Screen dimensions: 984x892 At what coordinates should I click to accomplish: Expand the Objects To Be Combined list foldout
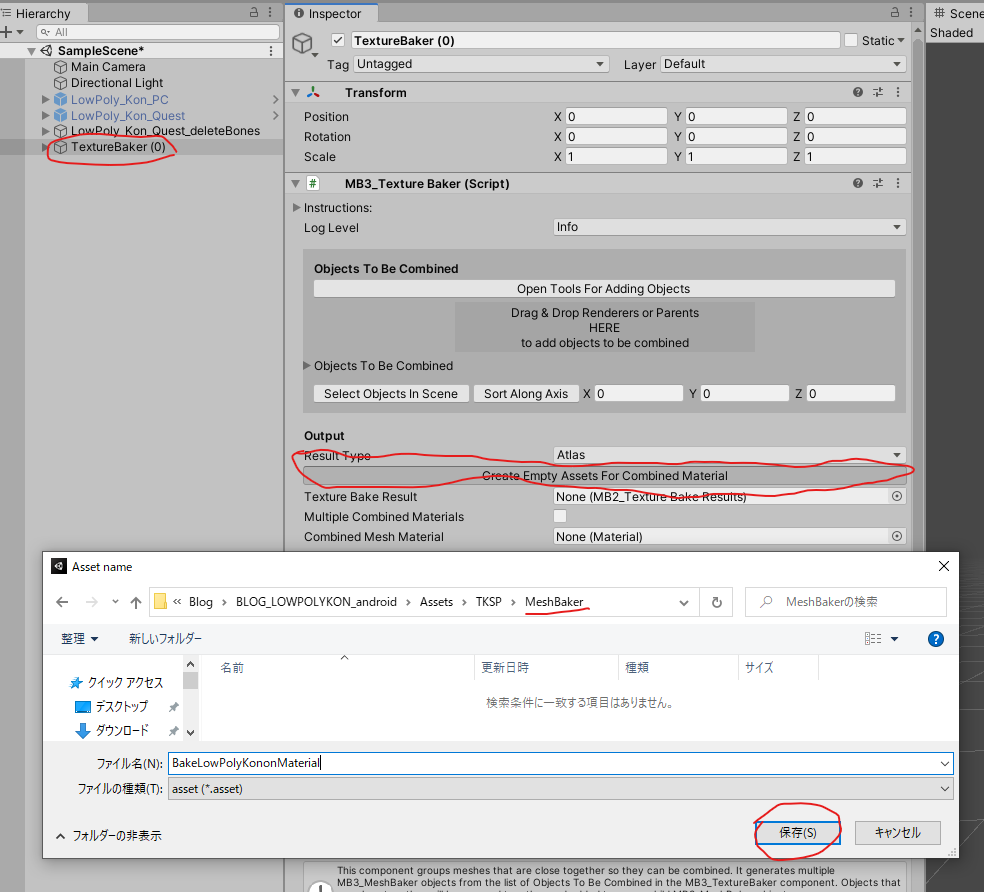(307, 365)
